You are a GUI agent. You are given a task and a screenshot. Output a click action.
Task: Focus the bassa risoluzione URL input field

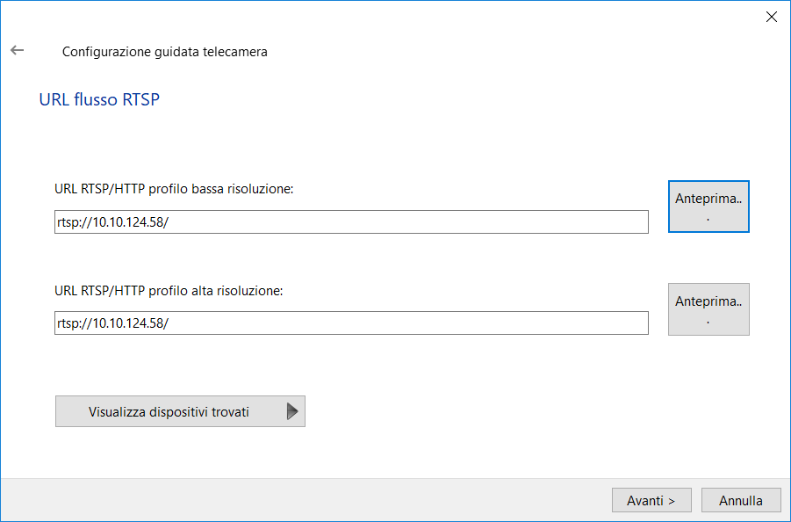(x=351, y=222)
